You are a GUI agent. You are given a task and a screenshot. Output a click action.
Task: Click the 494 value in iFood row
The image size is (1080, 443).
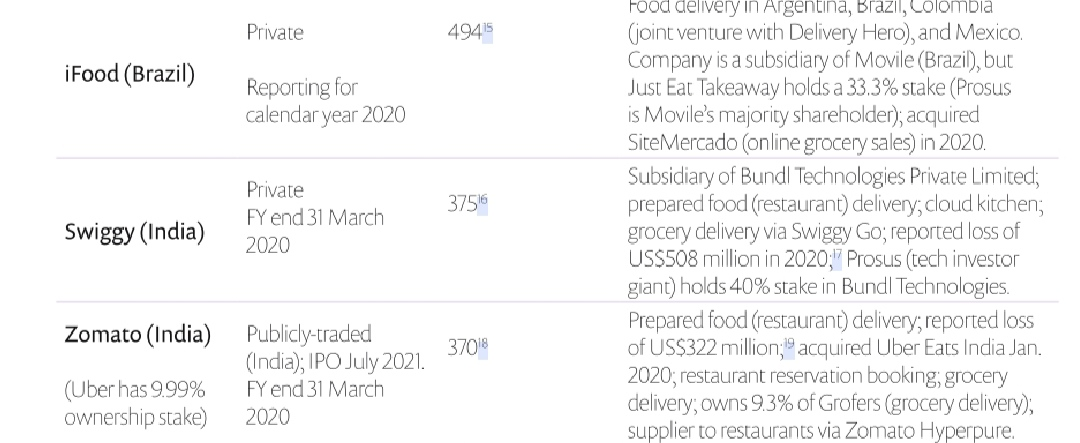464,32
